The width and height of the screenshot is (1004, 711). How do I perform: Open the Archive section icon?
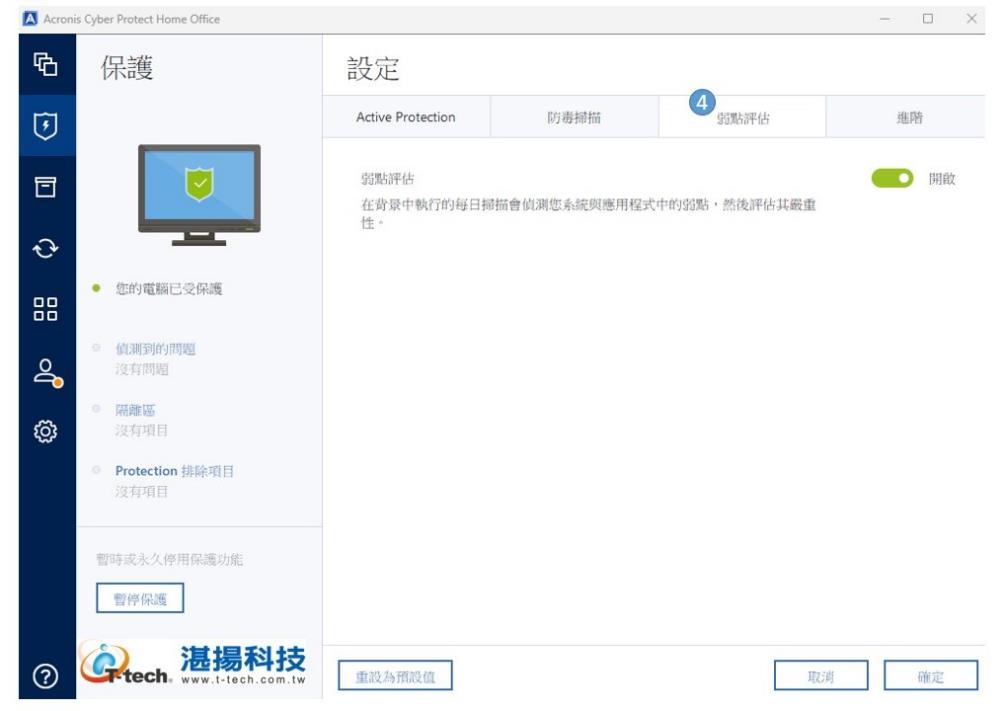pyautogui.click(x=45, y=186)
